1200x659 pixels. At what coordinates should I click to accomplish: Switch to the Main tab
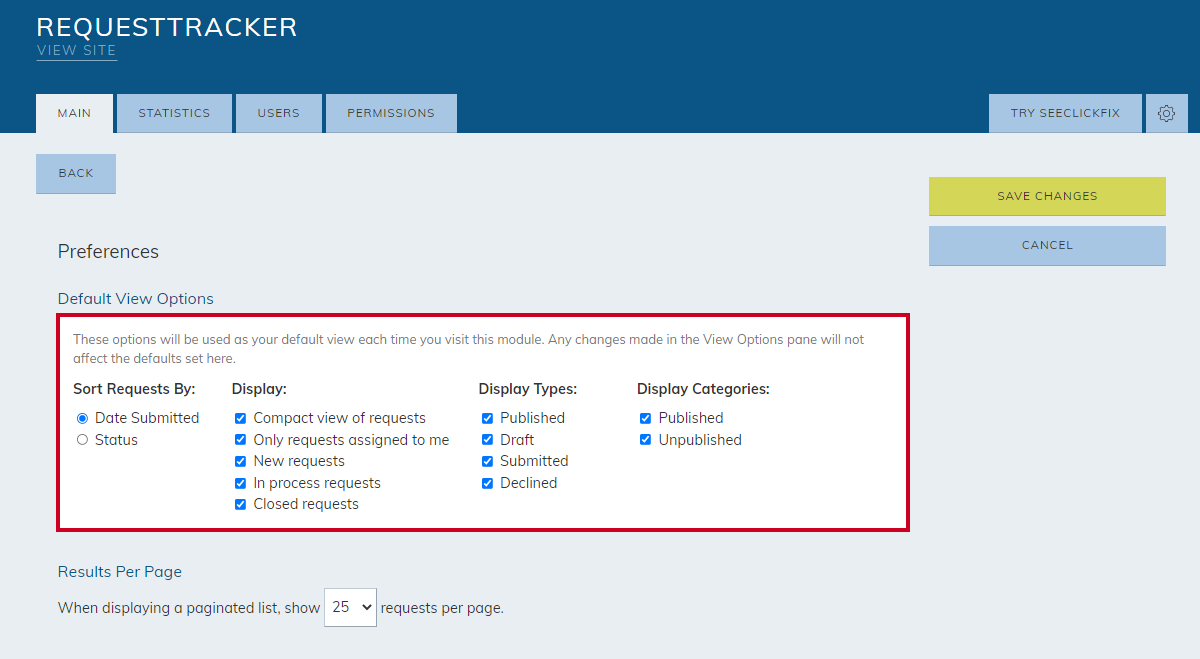74,113
